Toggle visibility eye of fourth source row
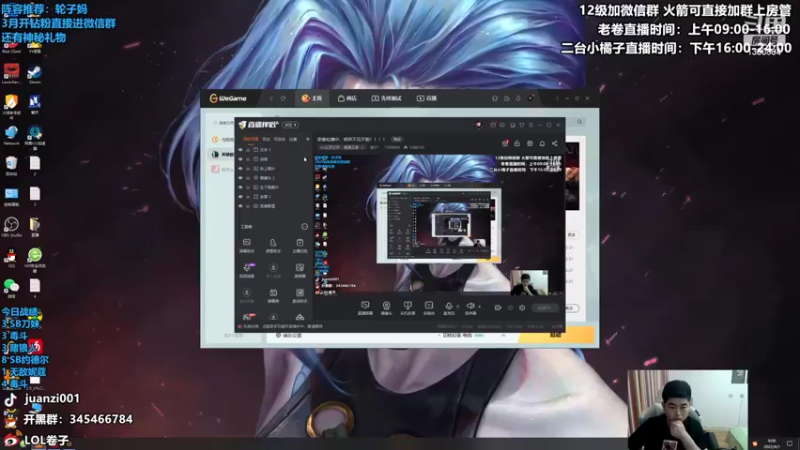 click(240, 178)
